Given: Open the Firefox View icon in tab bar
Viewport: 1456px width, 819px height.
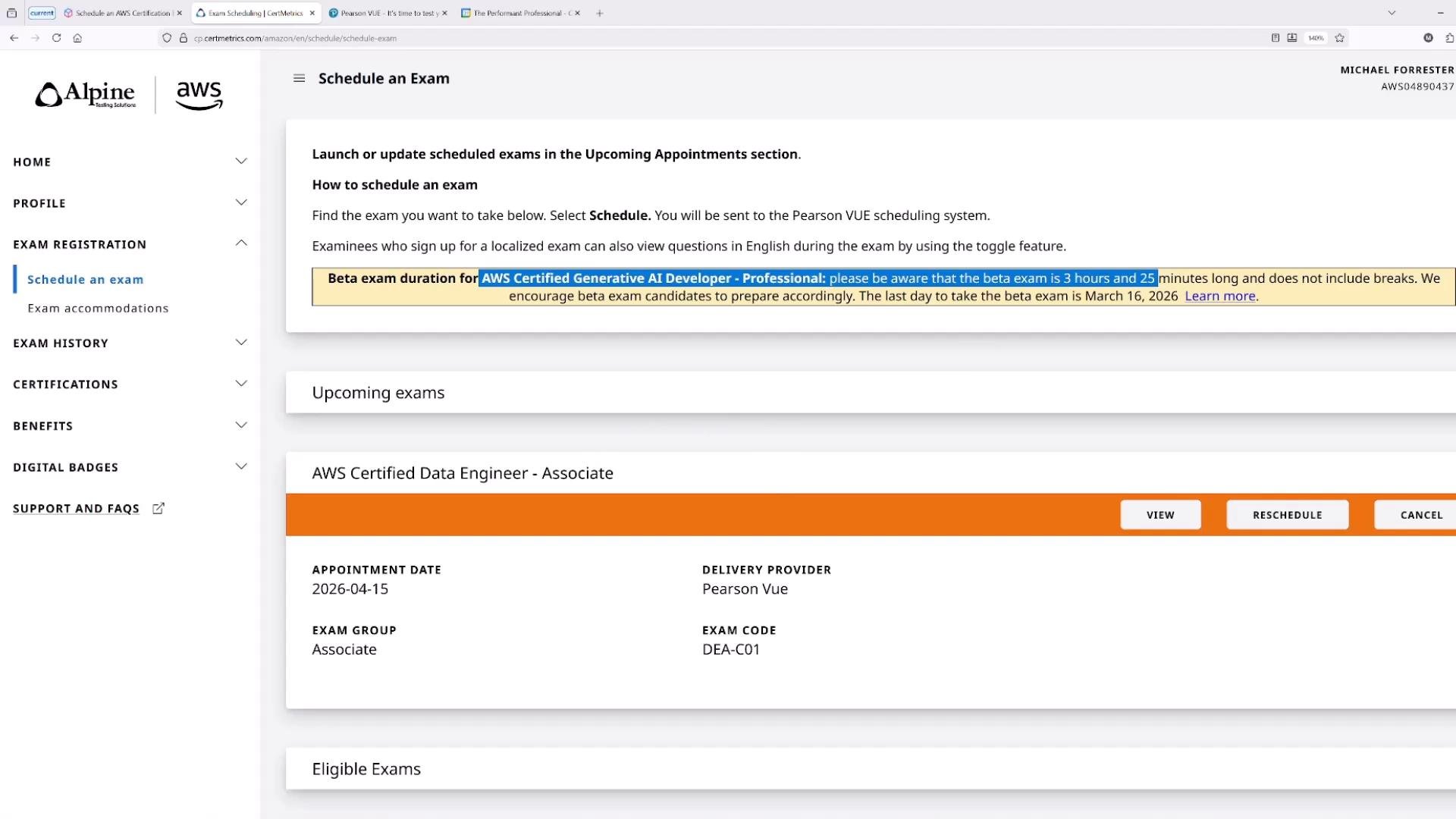Looking at the screenshot, I should click(x=11, y=13).
